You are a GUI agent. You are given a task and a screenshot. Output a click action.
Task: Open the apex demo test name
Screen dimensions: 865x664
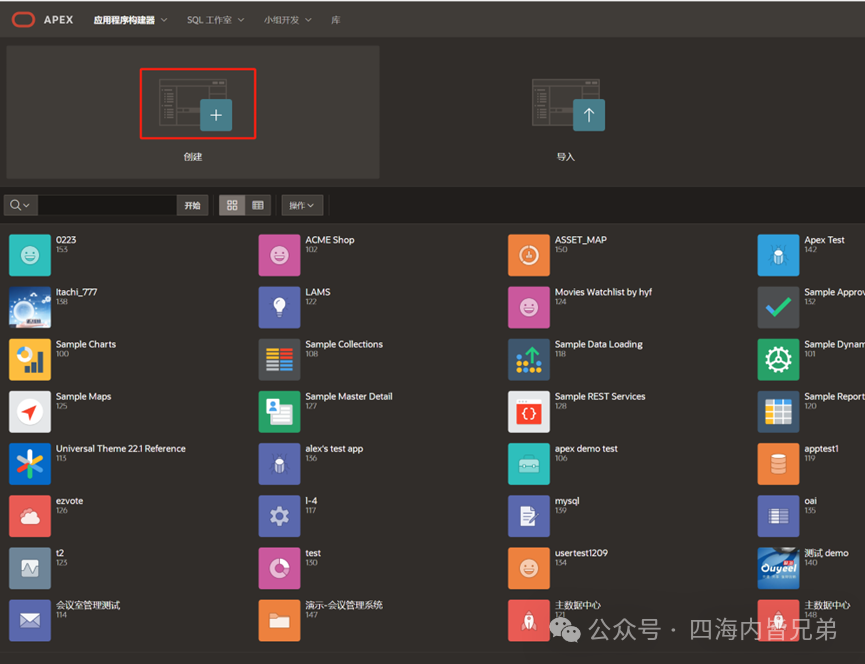(586, 448)
